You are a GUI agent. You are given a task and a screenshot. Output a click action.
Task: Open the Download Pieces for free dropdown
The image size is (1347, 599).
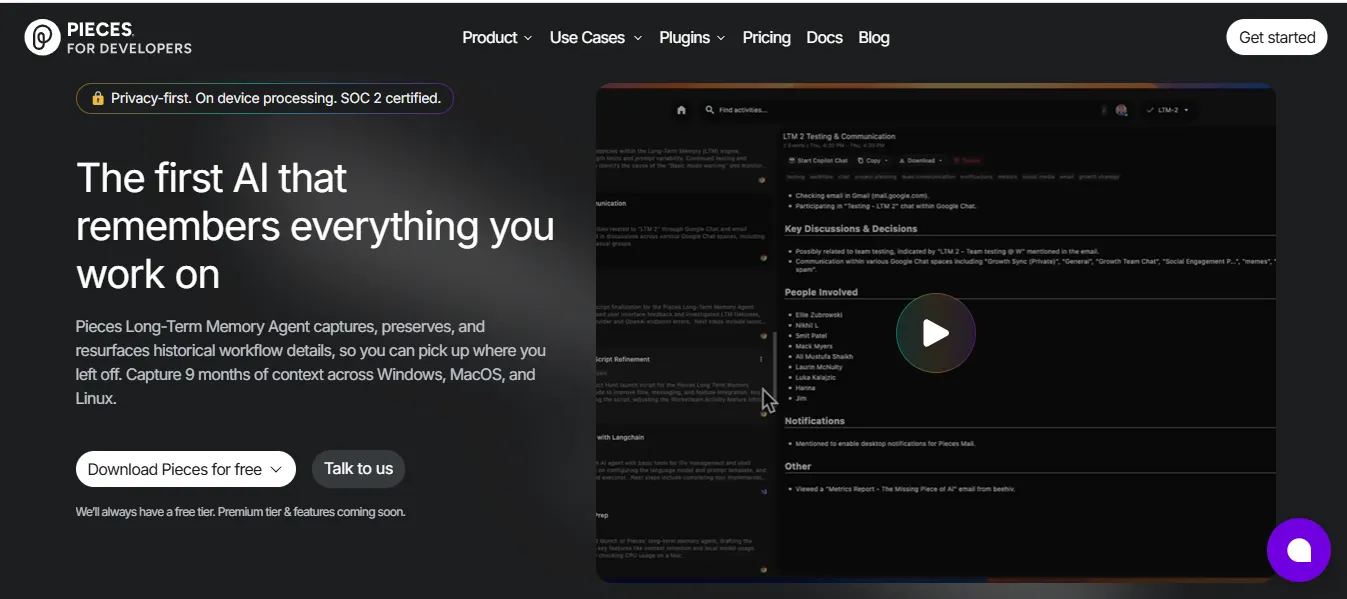(x=185, y=469)
